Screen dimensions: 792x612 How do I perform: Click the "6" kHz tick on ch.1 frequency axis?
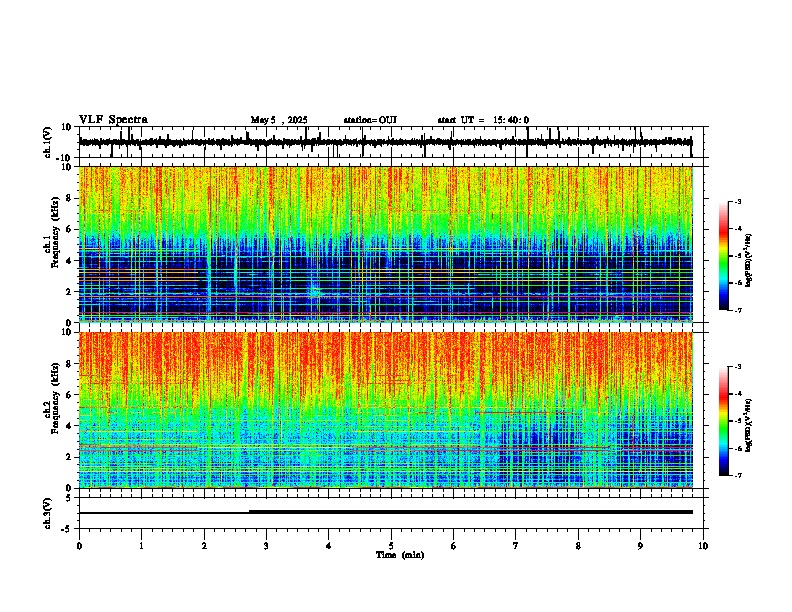pos(70,229)
